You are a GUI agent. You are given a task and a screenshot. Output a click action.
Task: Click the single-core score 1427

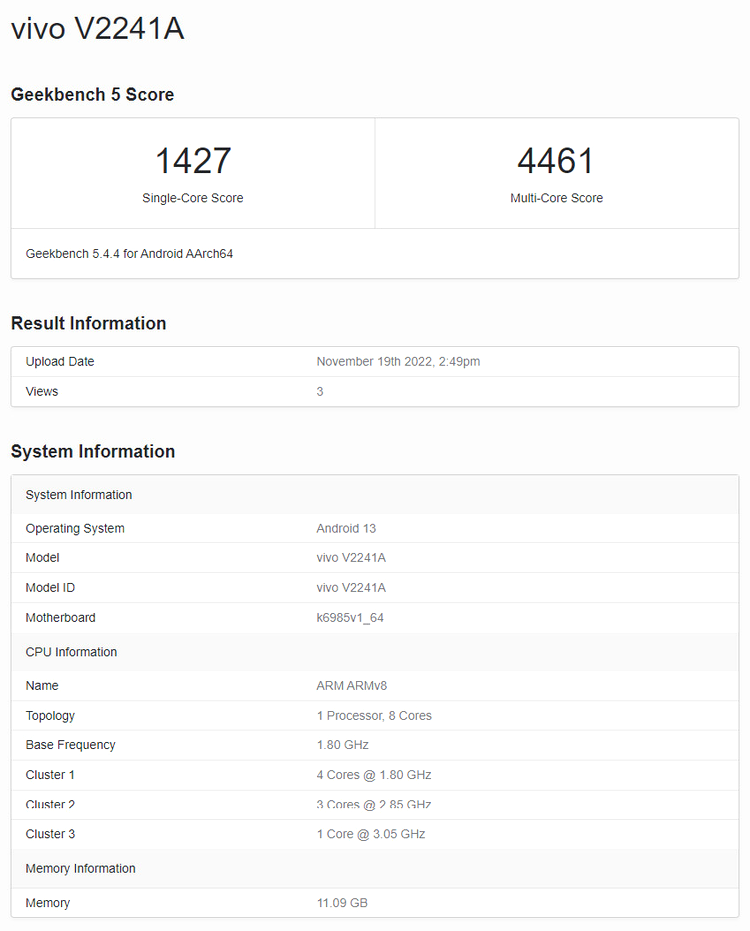click(x=193, y=161)
